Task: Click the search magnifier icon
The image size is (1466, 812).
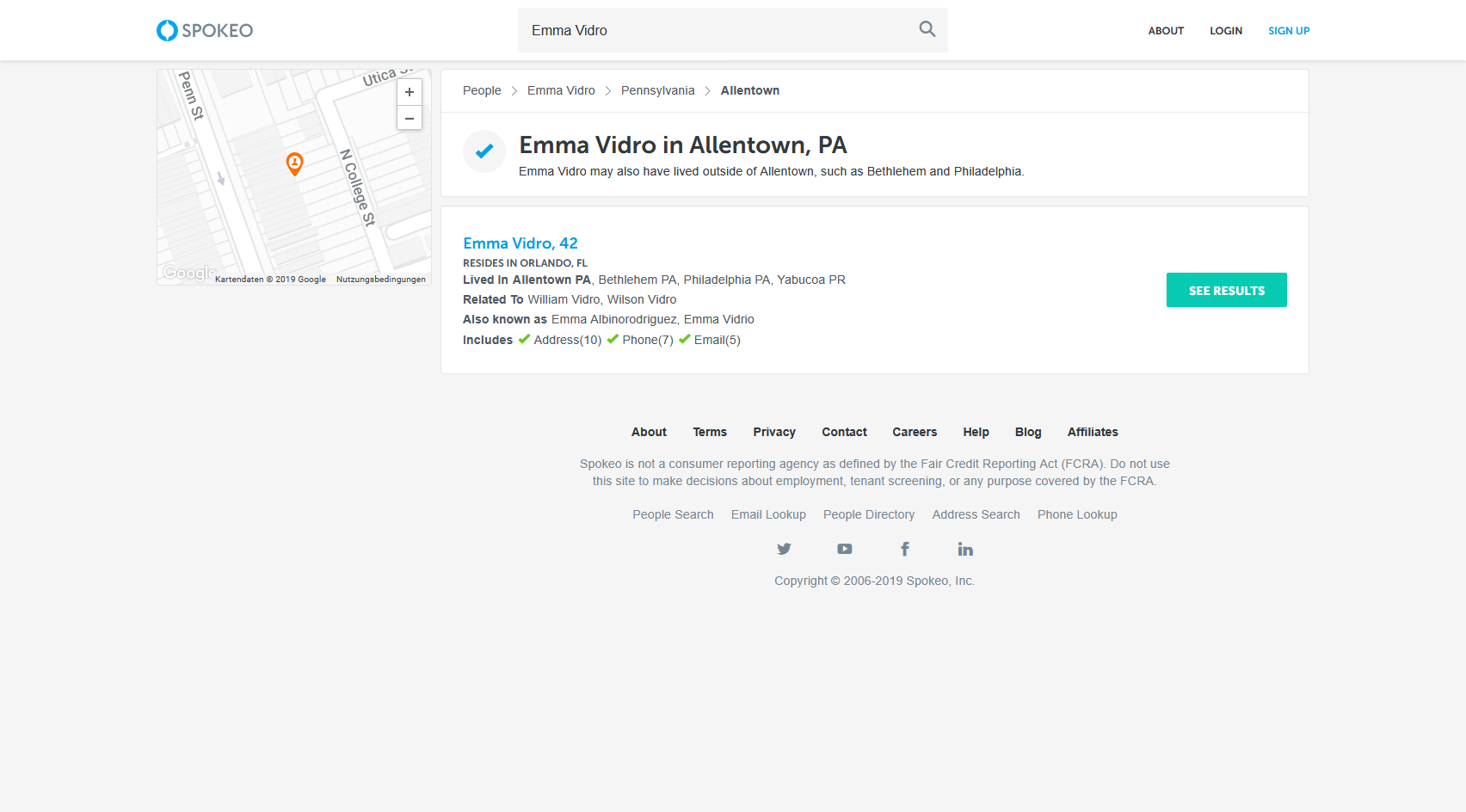Action: pyautogui.click(x=927, y=29)
